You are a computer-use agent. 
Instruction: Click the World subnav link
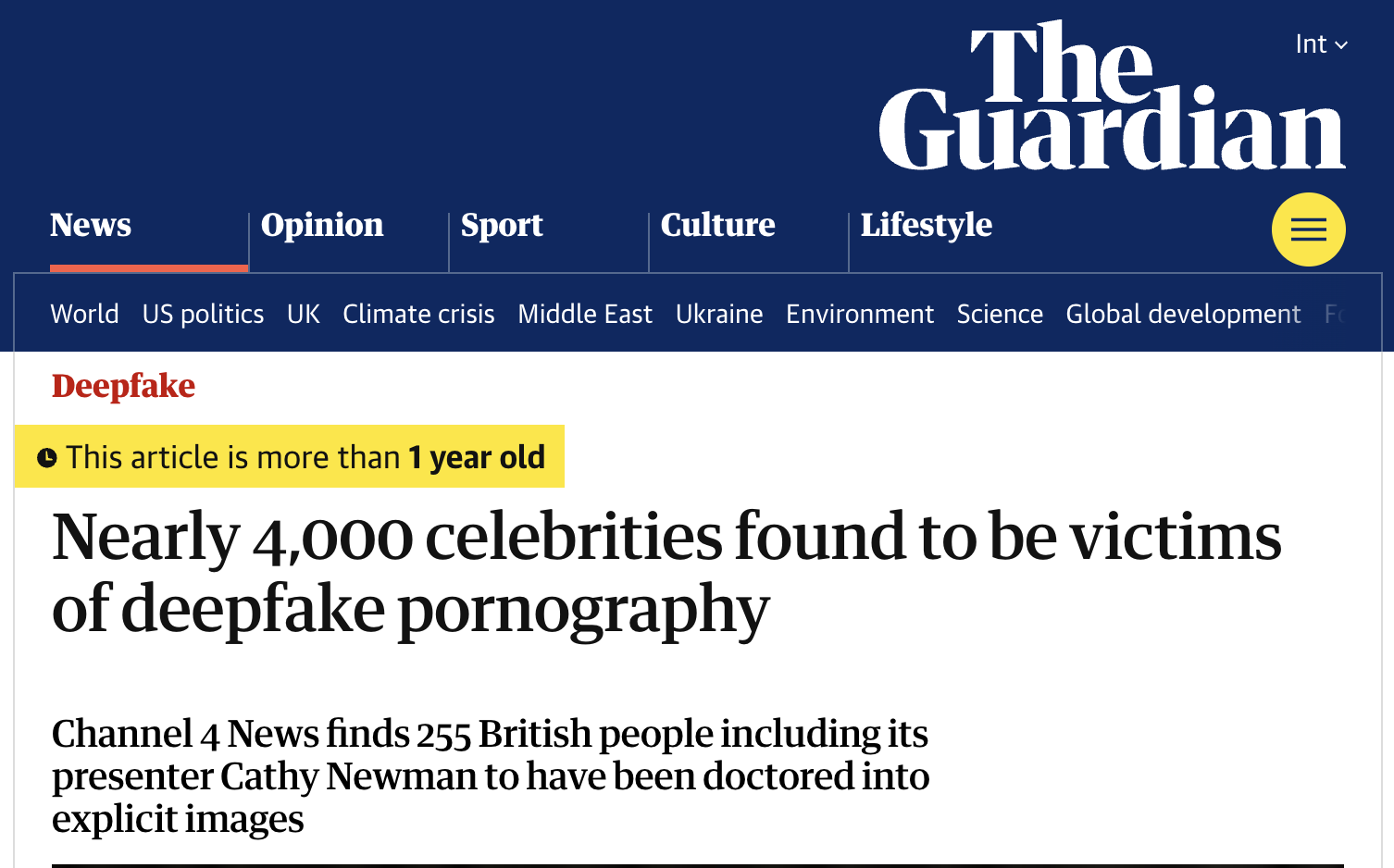coord(84,315)
